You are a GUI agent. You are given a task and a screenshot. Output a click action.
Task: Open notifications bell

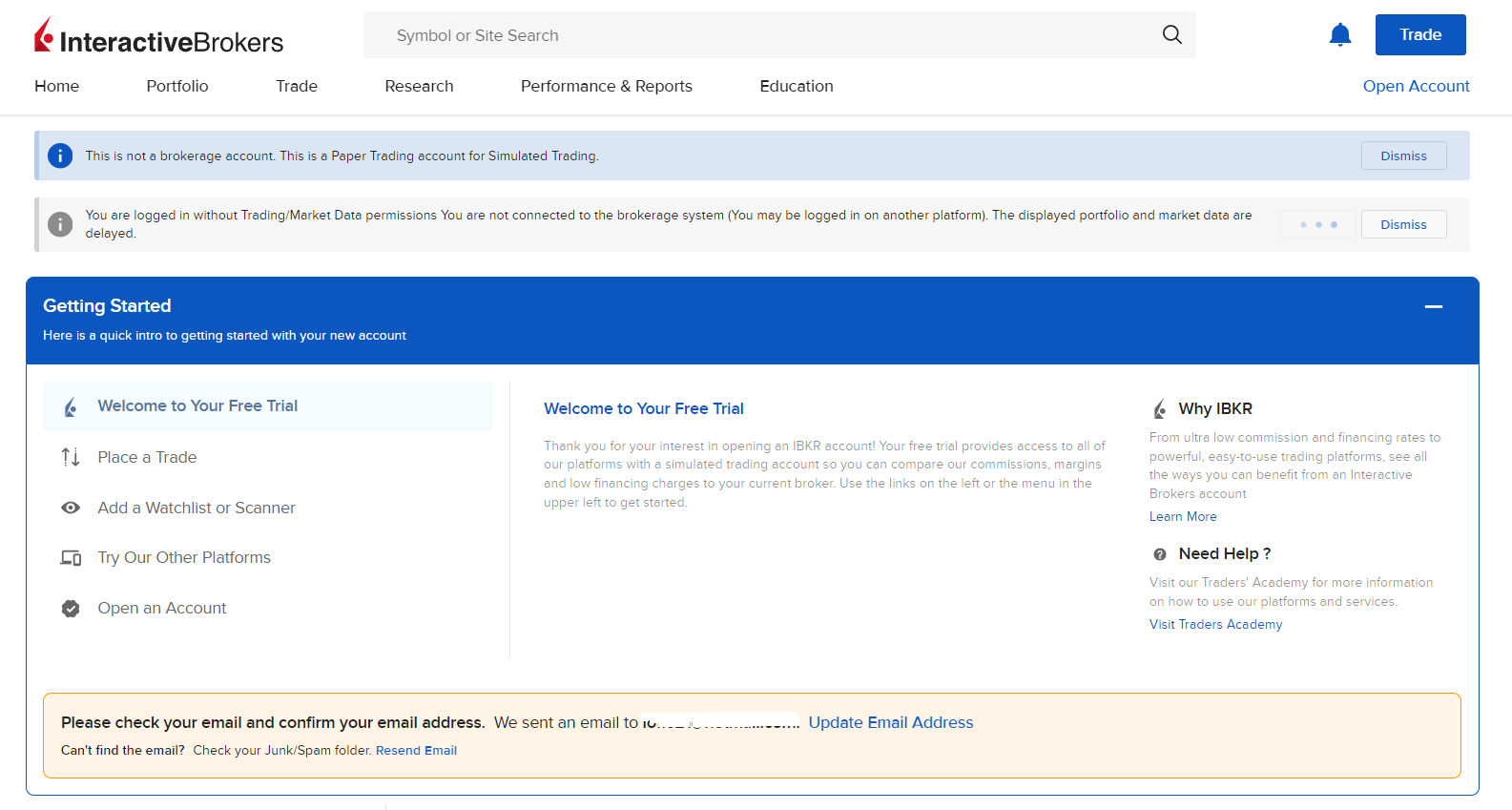point(1340,35)
